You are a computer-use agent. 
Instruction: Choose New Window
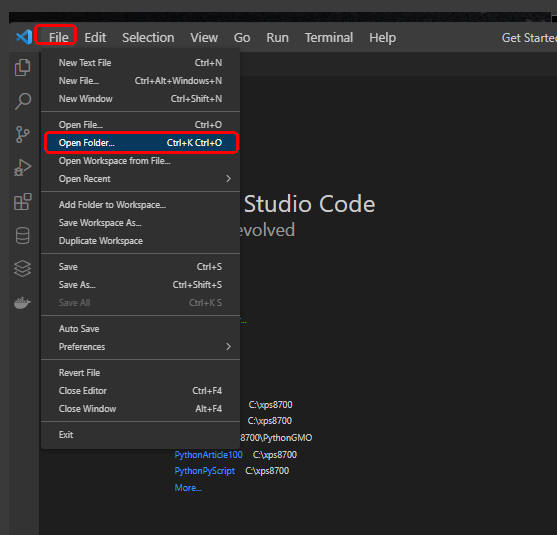click(140, 98)
